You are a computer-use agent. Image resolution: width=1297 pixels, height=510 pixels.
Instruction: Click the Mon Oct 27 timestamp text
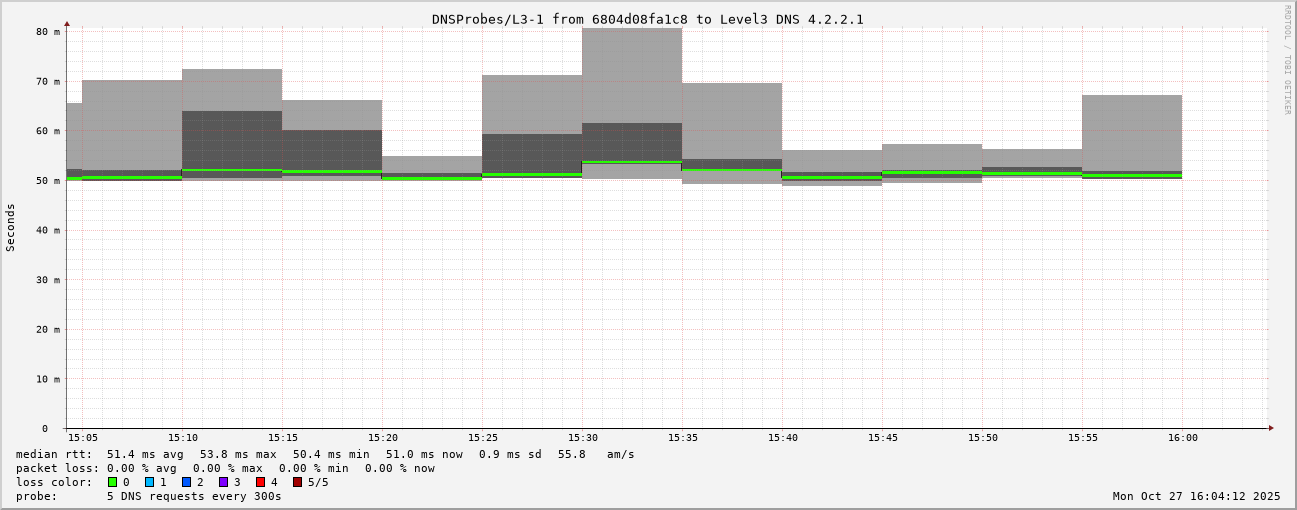[x=1196, y=496]
